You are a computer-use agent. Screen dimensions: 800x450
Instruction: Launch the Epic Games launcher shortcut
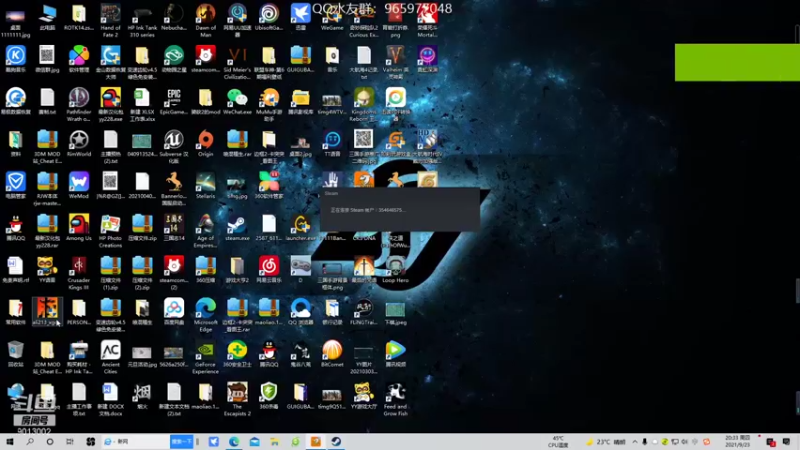pos(174,102)
